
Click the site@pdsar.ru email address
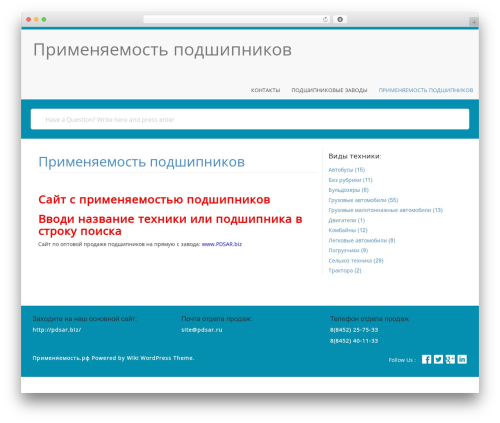[202, 330]
